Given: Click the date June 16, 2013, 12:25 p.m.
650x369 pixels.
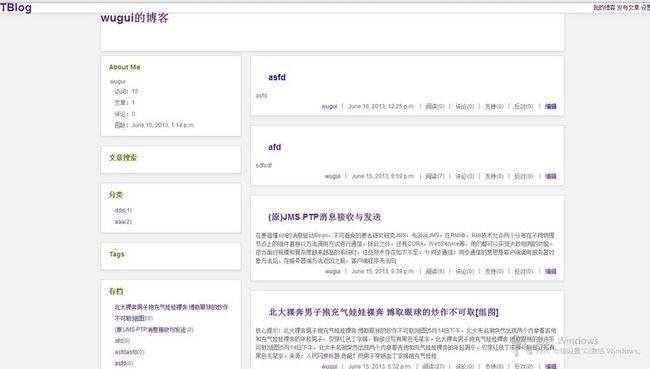Looking at the screenshot, I should tap(381, 107).
